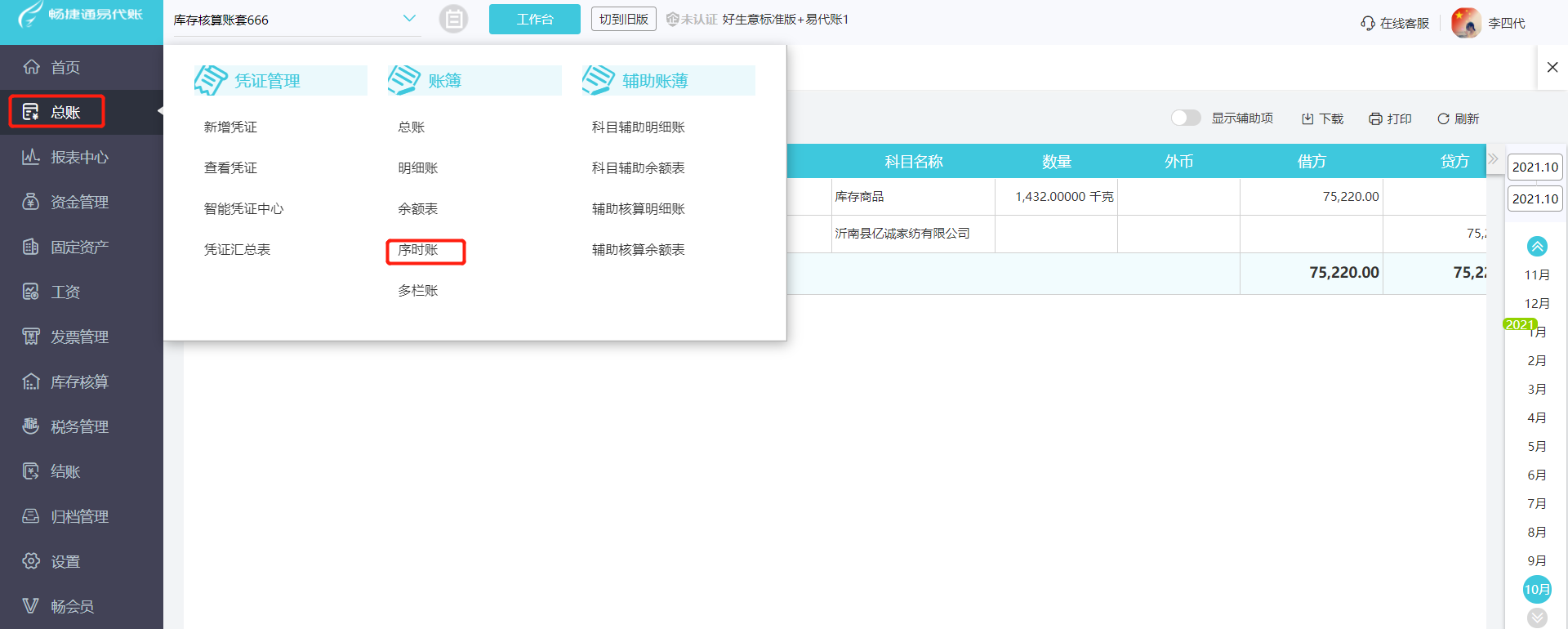Click the 下载 download icon
Viewport: 1568px width, 629px height.
click(x=1307, y=119)
